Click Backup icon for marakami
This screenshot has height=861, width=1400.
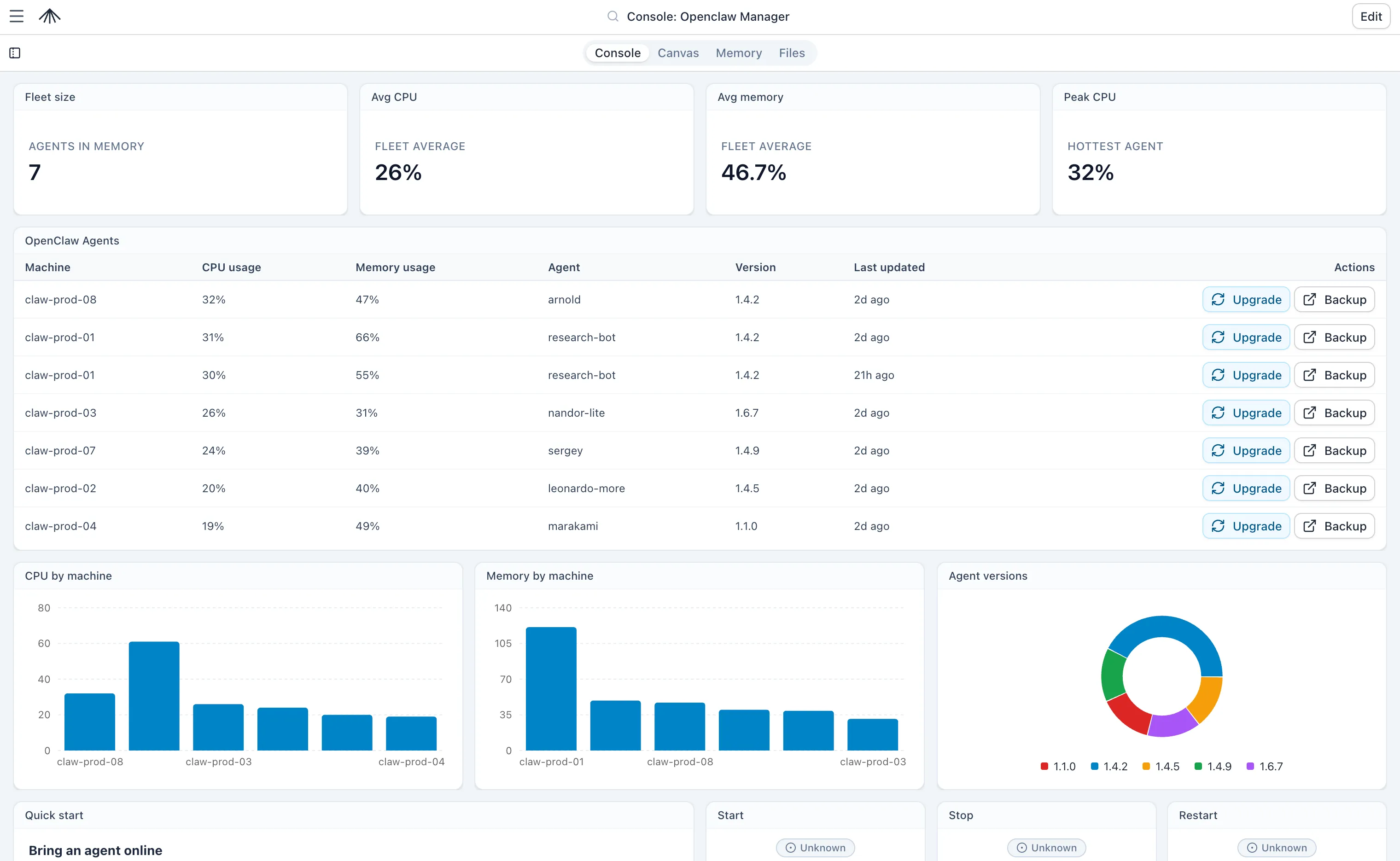click(x=1309, y=526)
